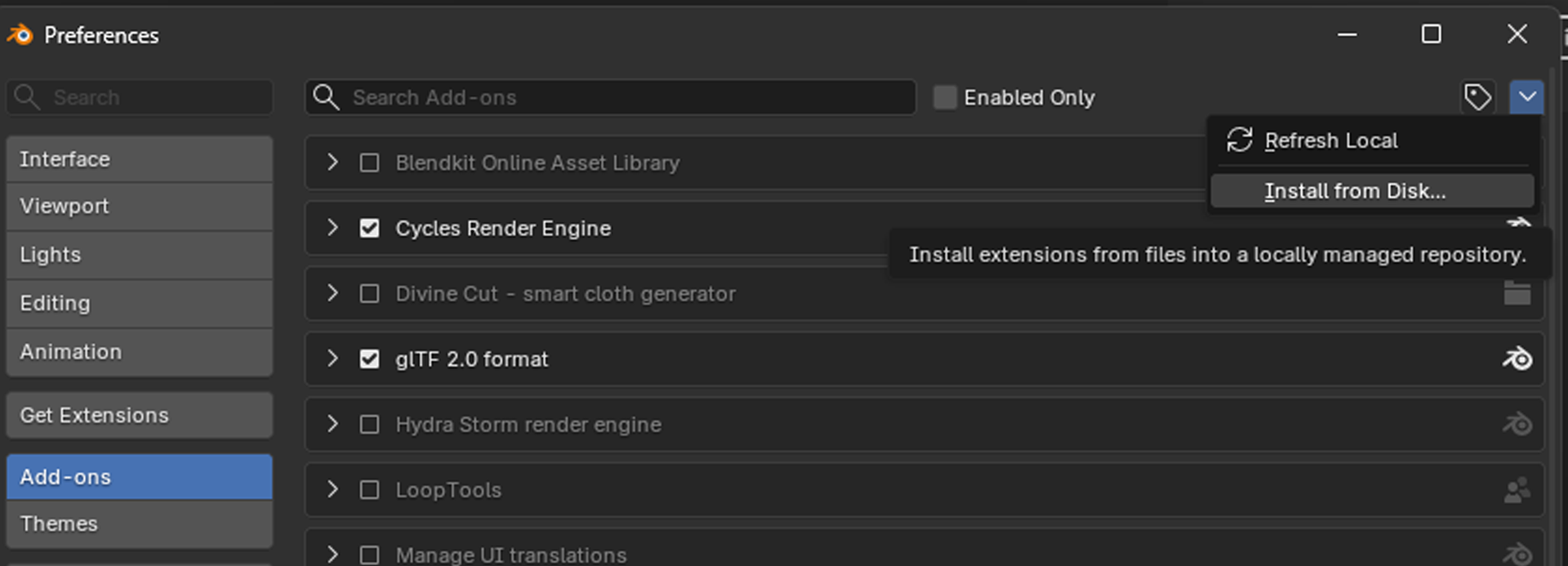Enable the LoopTools add-on checkbox
Viewport: 1568px width, 566px height.
[369, 489]
